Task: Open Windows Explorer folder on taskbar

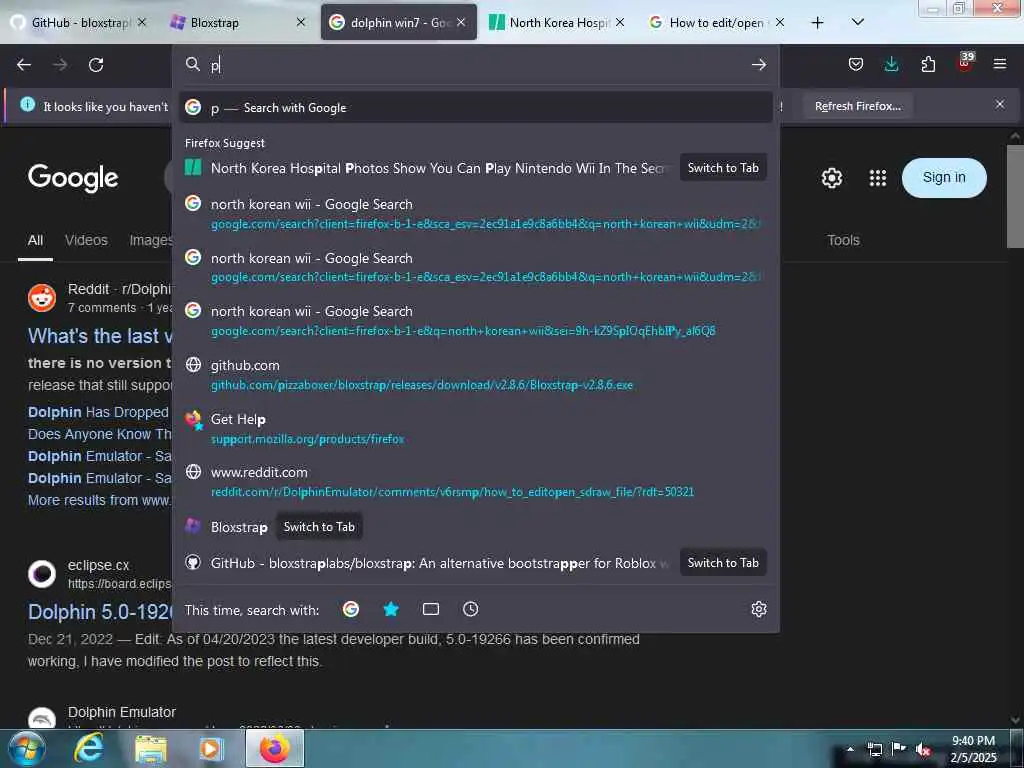Action: 151,749
